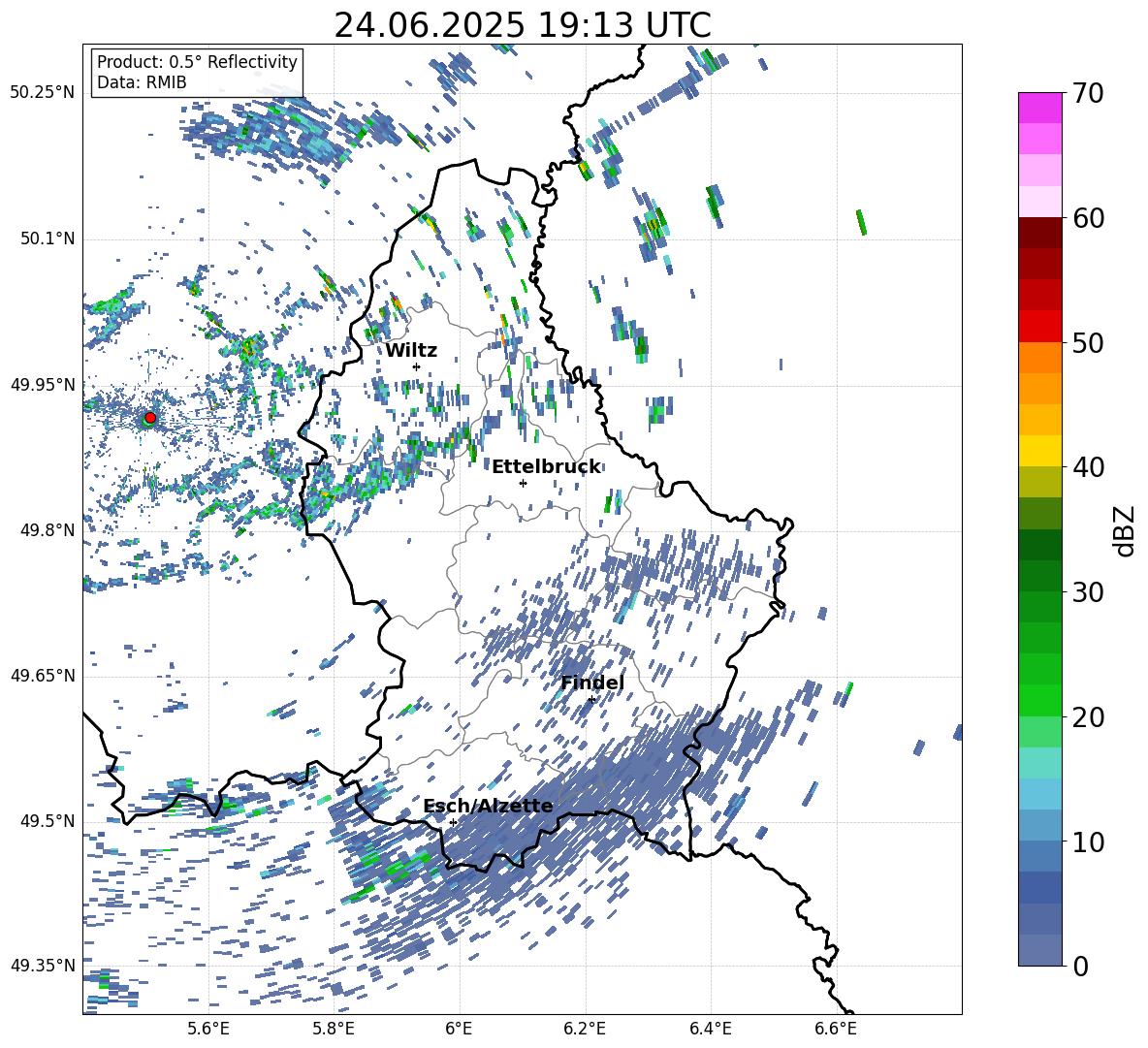Click the colorbar tick label 10
The image size is (1148, 1048).
1088,842
